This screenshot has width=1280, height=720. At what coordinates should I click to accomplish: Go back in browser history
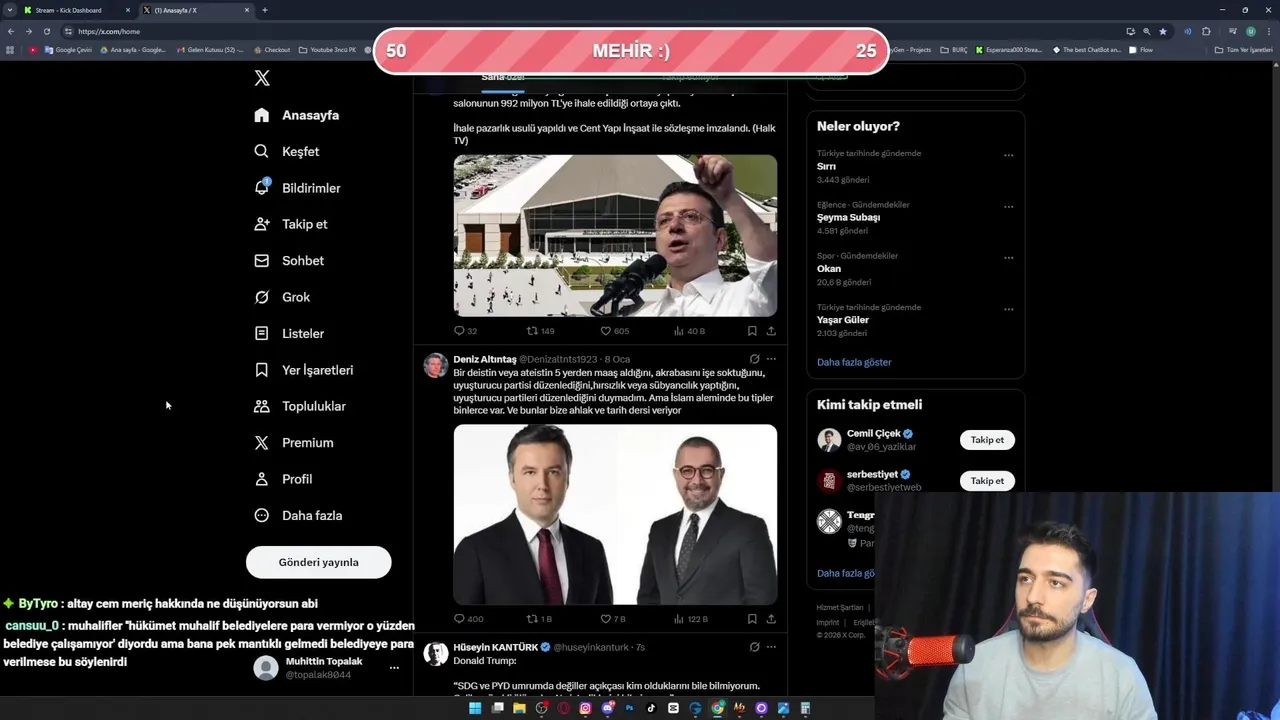tap(10, 31)
